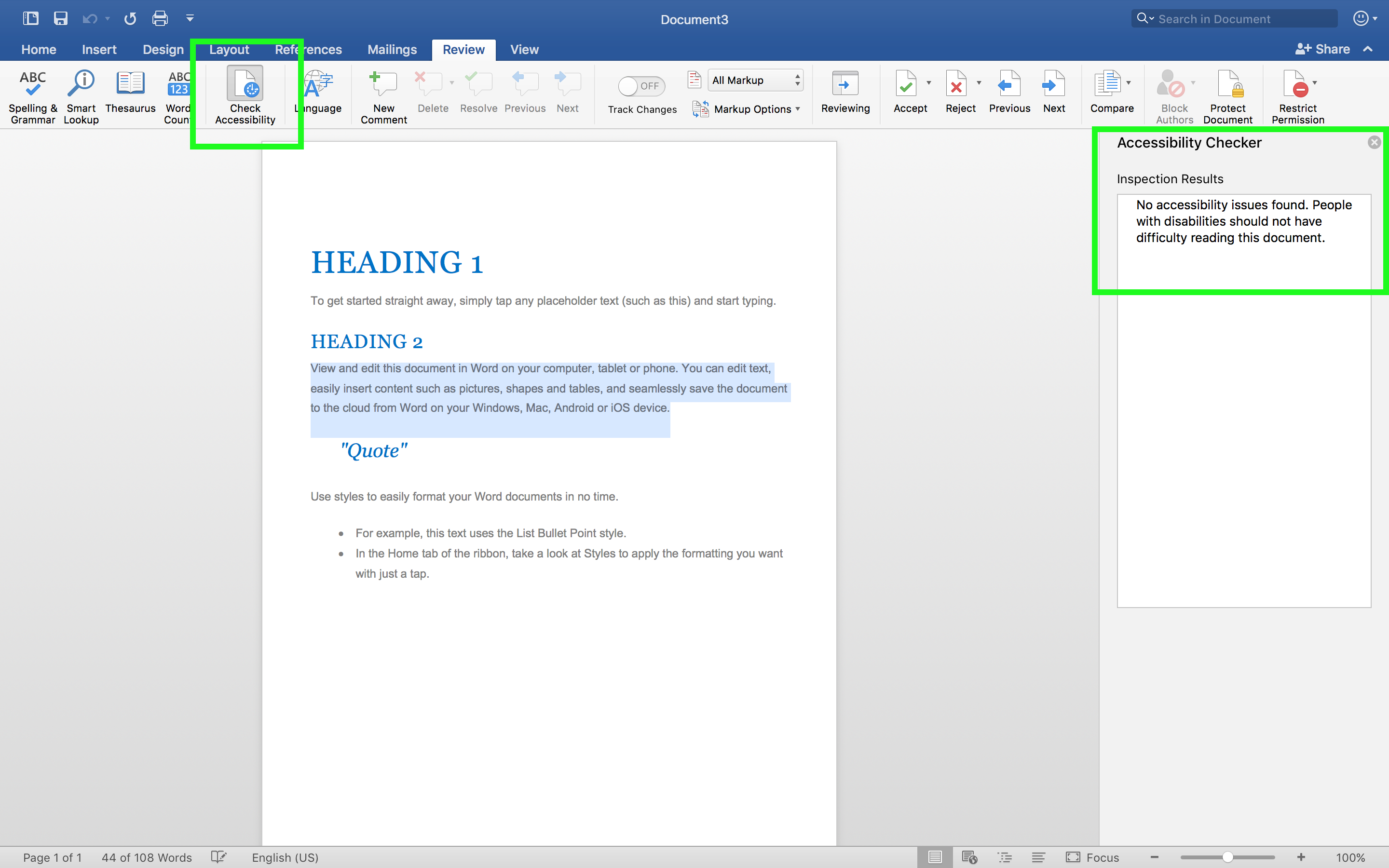Toggle Track Changes switch on

coord(642,86)
